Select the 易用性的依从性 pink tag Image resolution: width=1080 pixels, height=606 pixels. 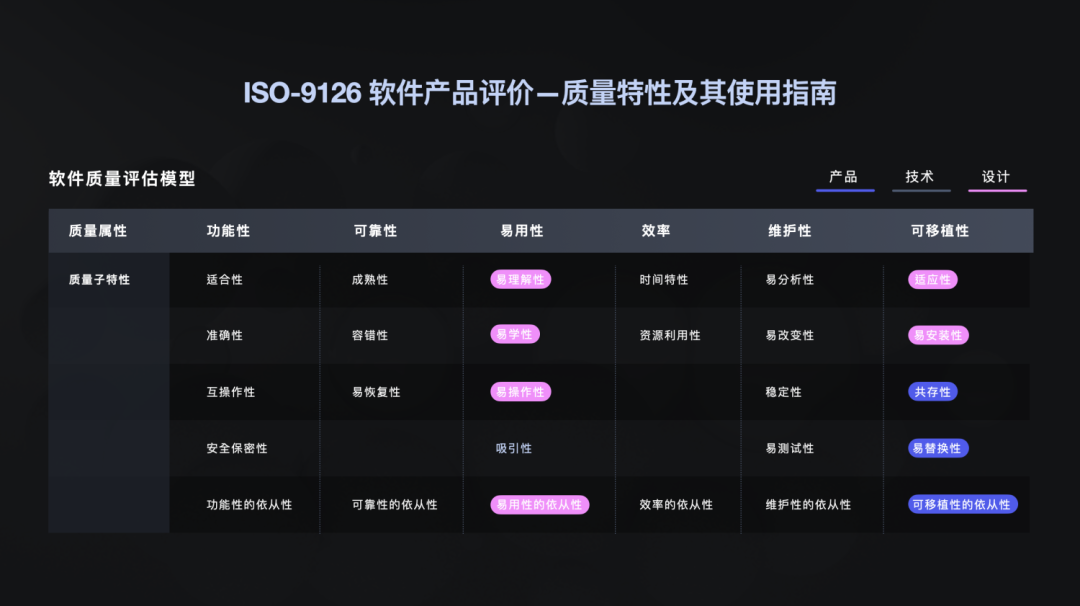(539, 505)
